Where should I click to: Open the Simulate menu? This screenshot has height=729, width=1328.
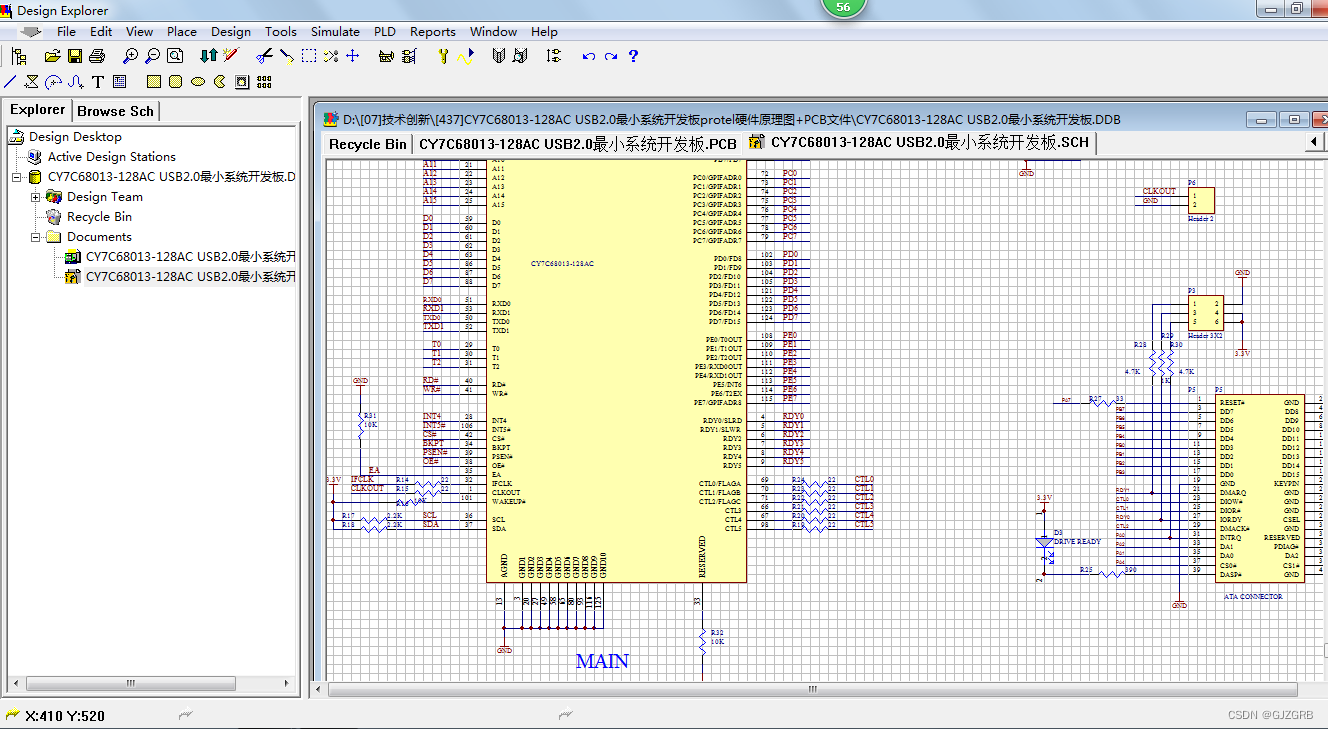[x=335, y=31]
